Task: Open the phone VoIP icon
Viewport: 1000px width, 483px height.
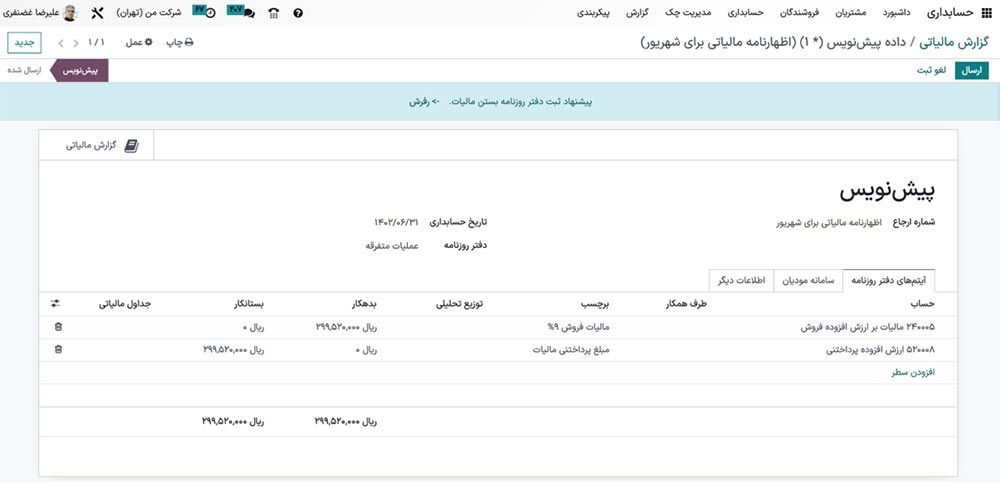Action: (x=274, y=13)
